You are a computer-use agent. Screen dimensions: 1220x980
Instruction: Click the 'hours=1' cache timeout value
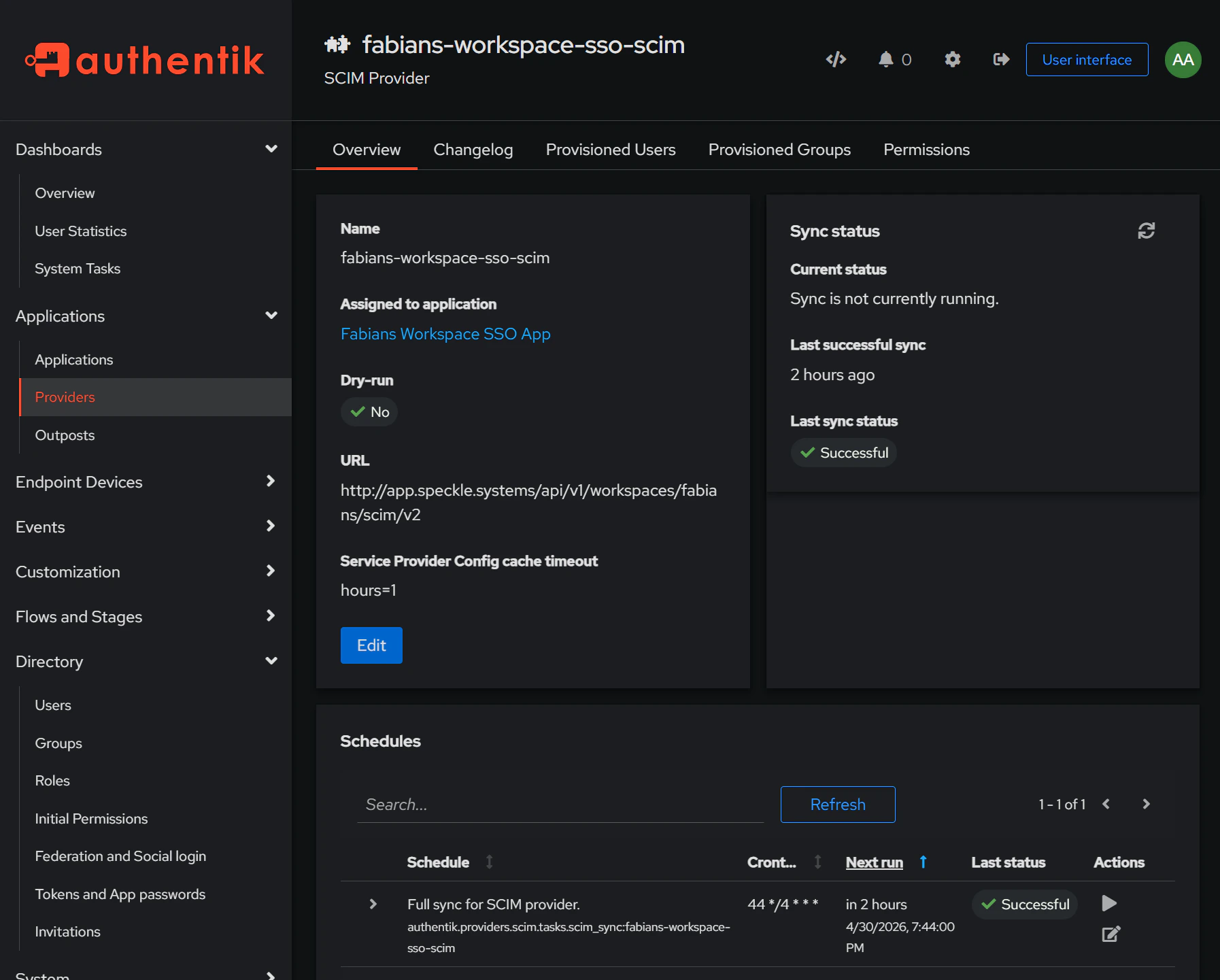tap(369, 590)
